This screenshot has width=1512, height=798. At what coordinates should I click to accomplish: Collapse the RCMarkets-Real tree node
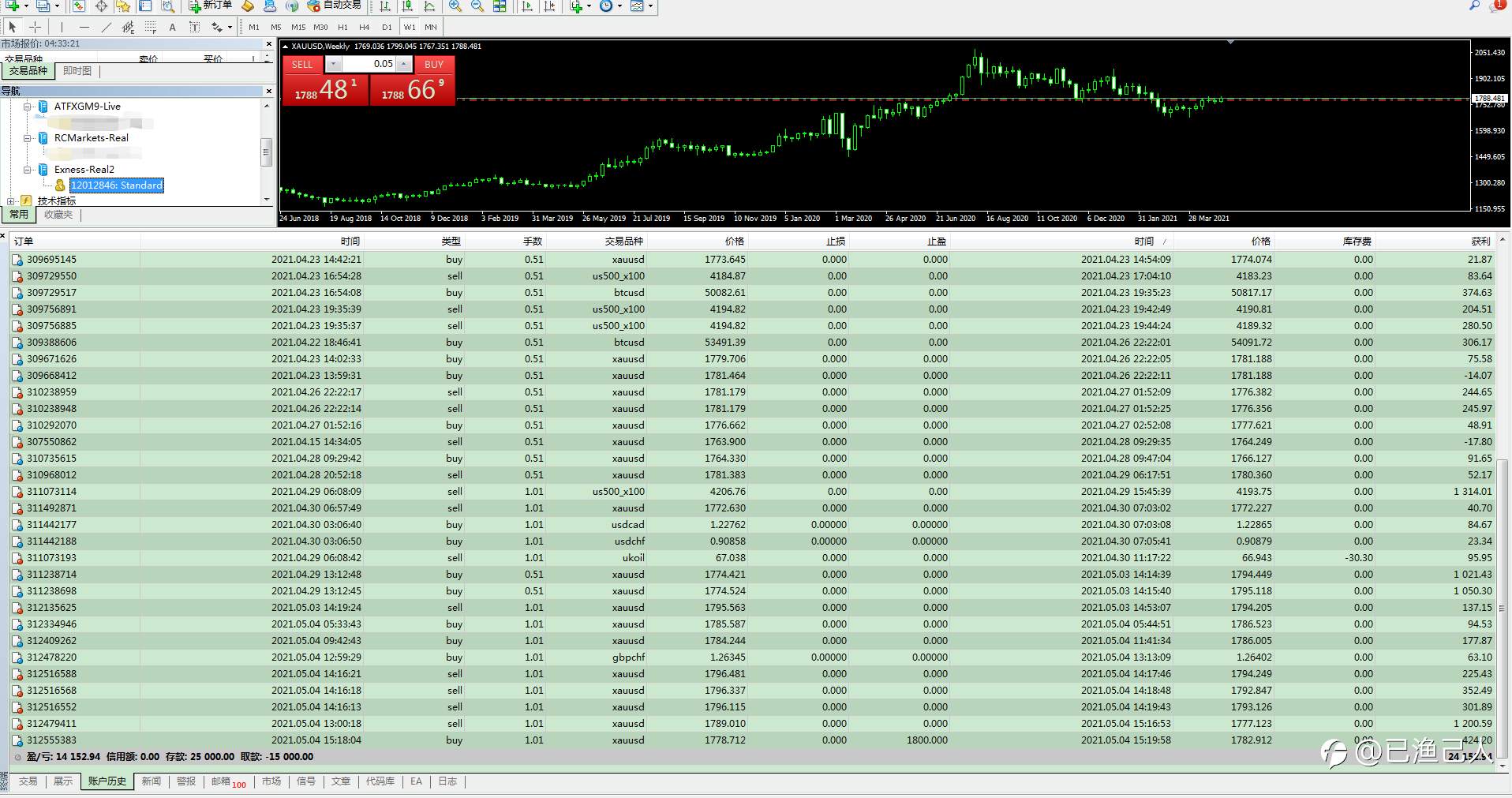(x=27, y=137)
